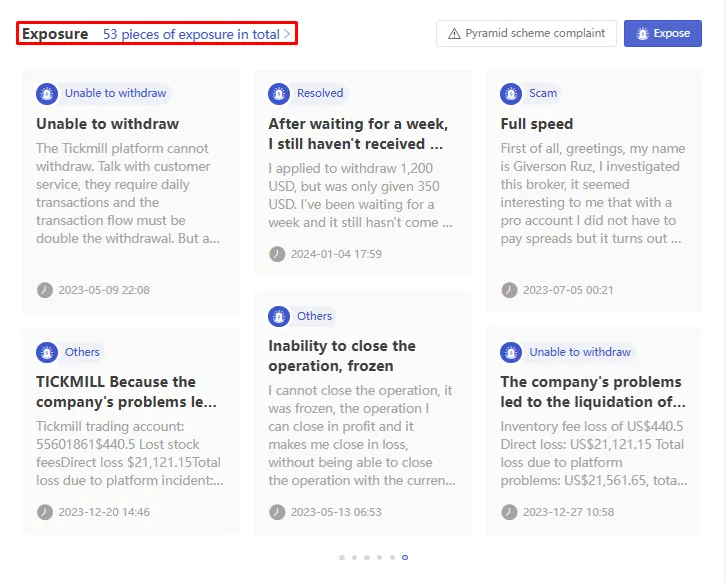Screen dimensions: 726x585
Task: Open 'After waiting for a week' title
Action: tap(358, 134)
